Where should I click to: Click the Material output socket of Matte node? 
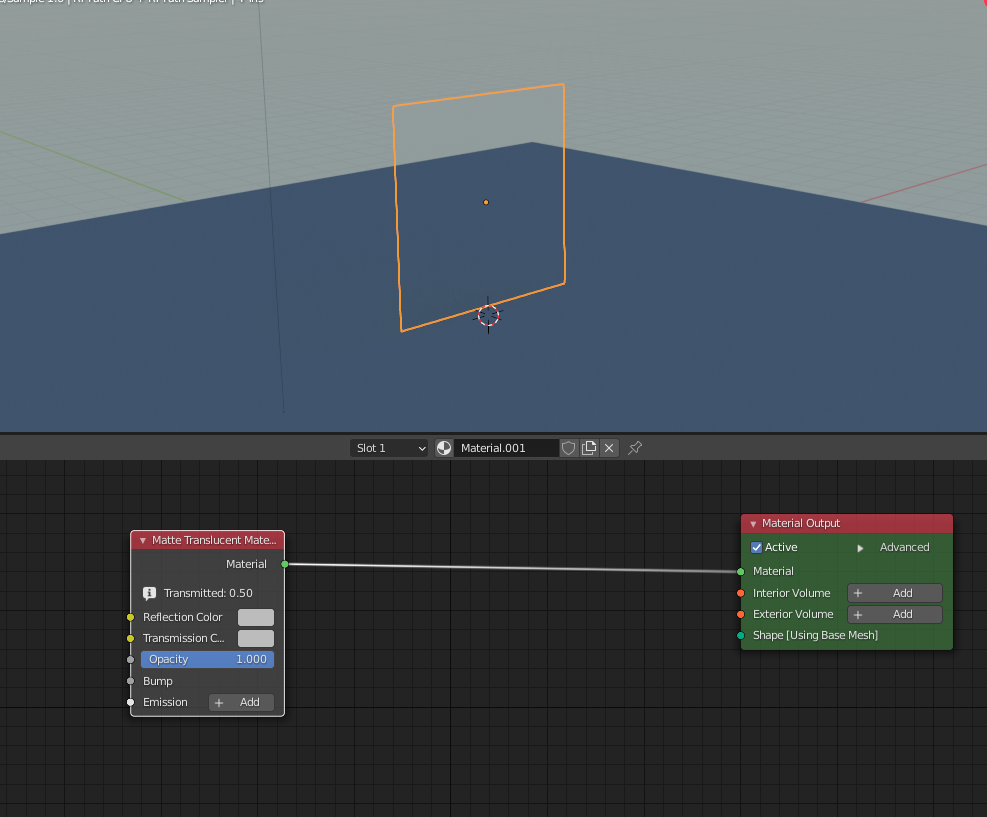click(x=285, y=565)
